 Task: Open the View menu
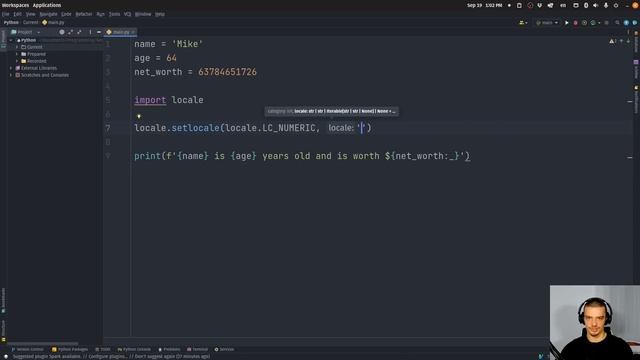[x=31, y=14]
